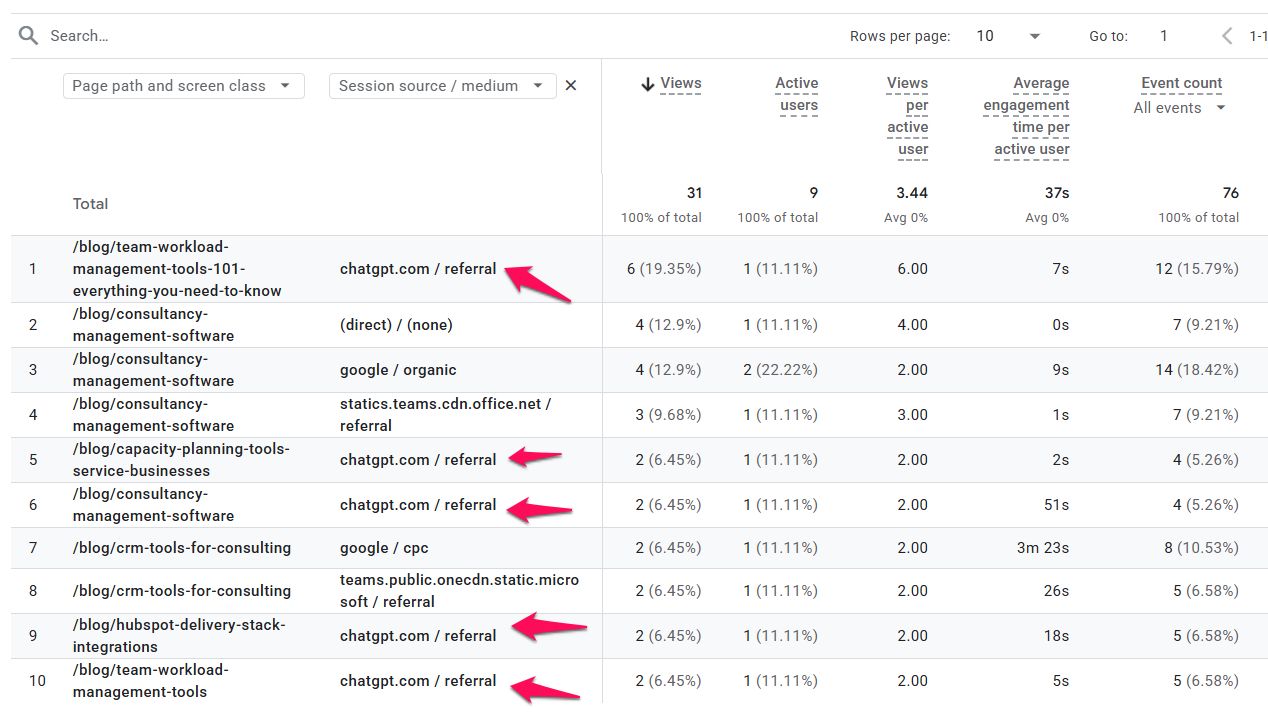Viewport: 1268px width, 717px height.
Task: Click chatgpt.com / referral in row 9
Action: pyautogui.click(x=418, y=636)
